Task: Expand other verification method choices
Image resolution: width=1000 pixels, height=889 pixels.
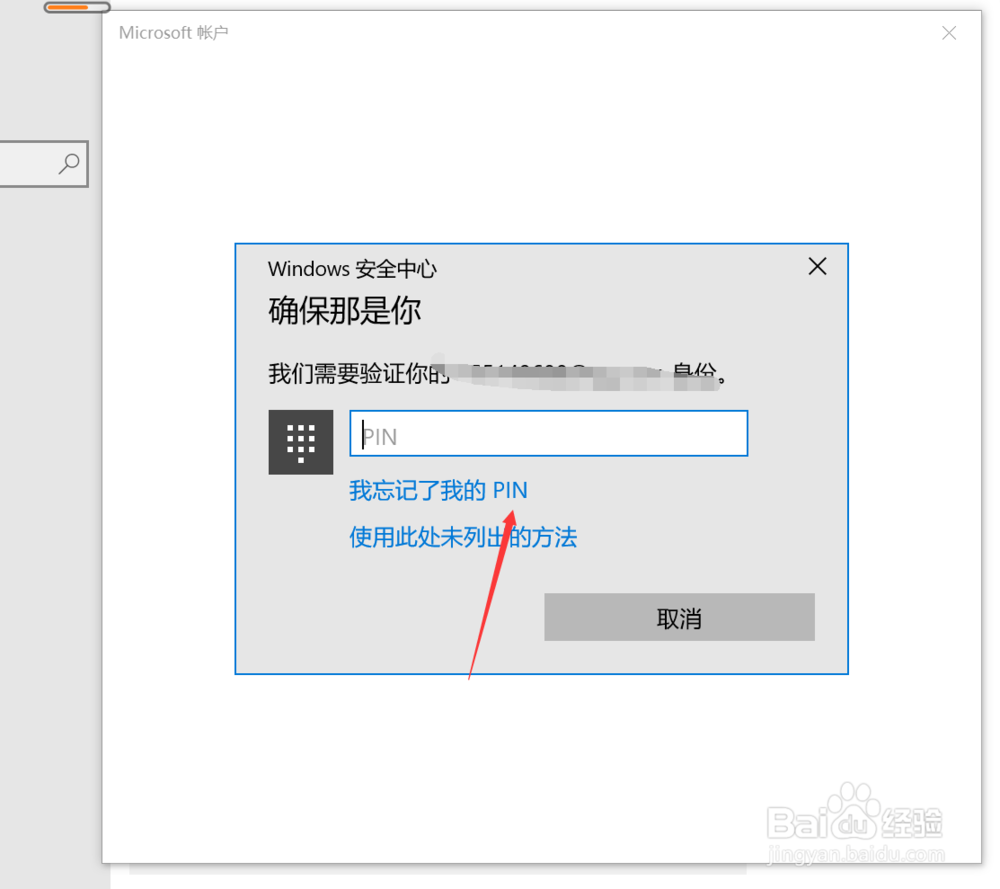Action: coord(463,538)
